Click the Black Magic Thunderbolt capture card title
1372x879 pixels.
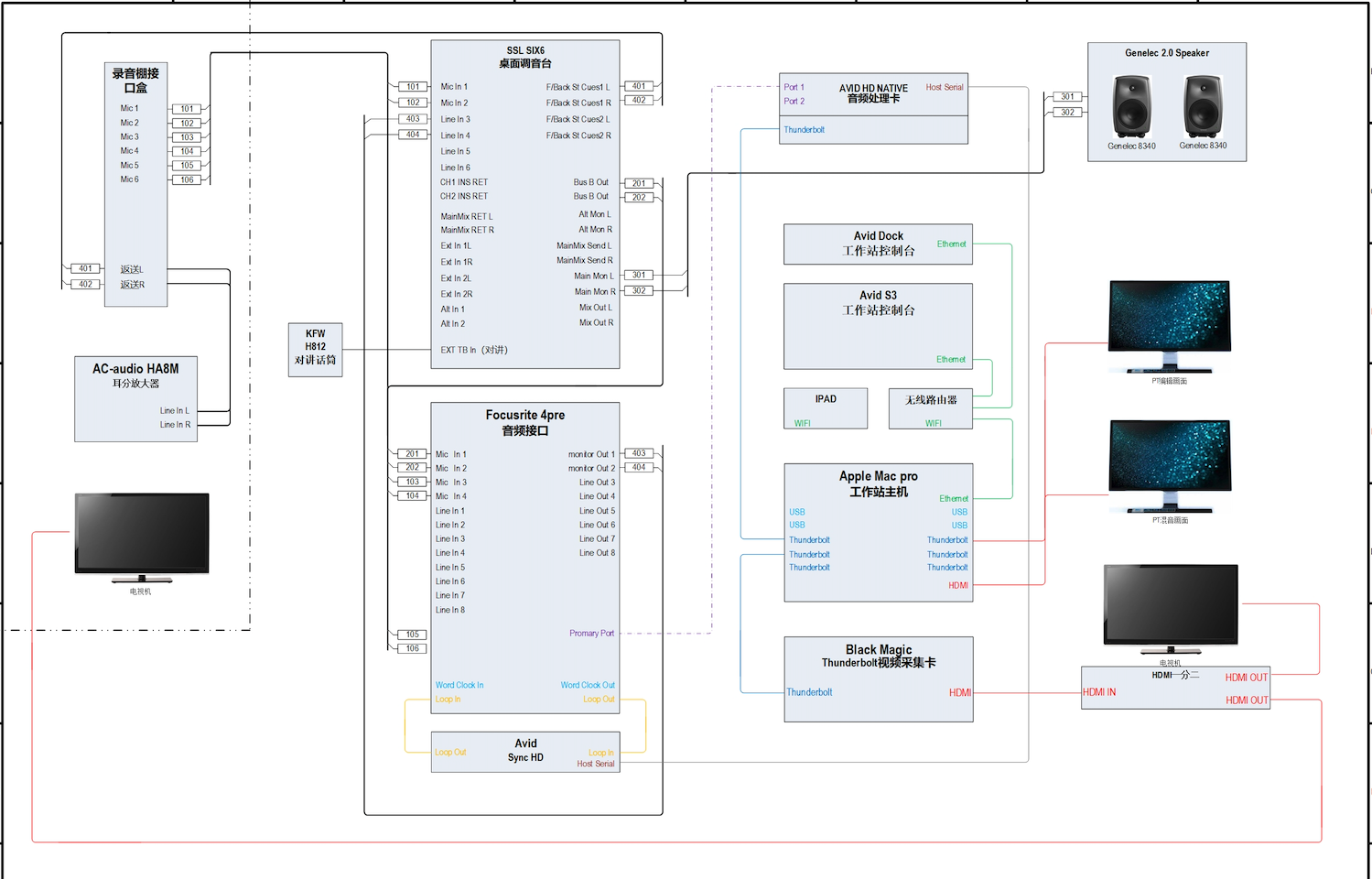[878, 656]
